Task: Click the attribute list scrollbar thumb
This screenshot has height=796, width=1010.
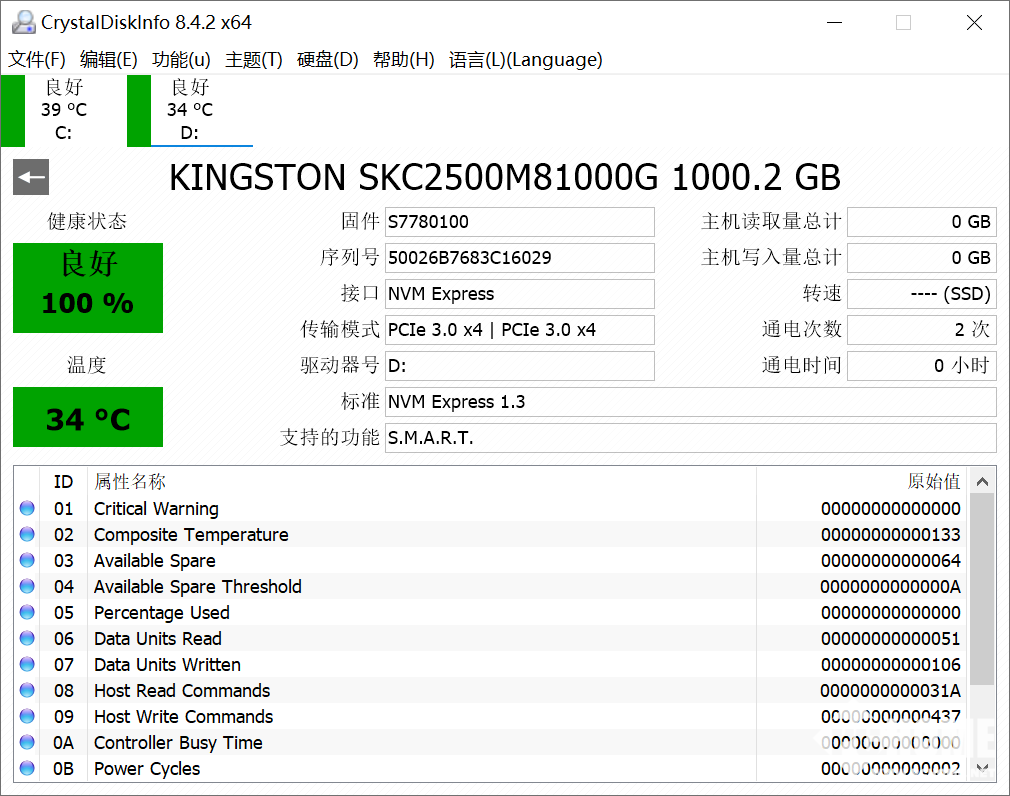Action: pos(982,589)
